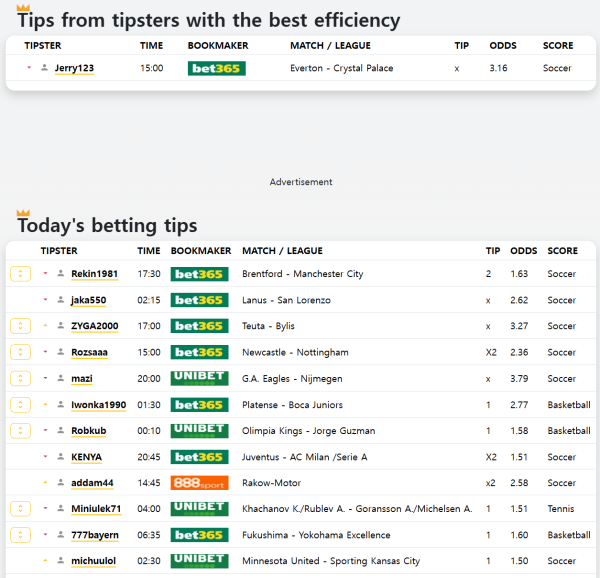Click Unibet logo in G.A. Eagles row
600x578 pixels.
[x=199, y=379]
